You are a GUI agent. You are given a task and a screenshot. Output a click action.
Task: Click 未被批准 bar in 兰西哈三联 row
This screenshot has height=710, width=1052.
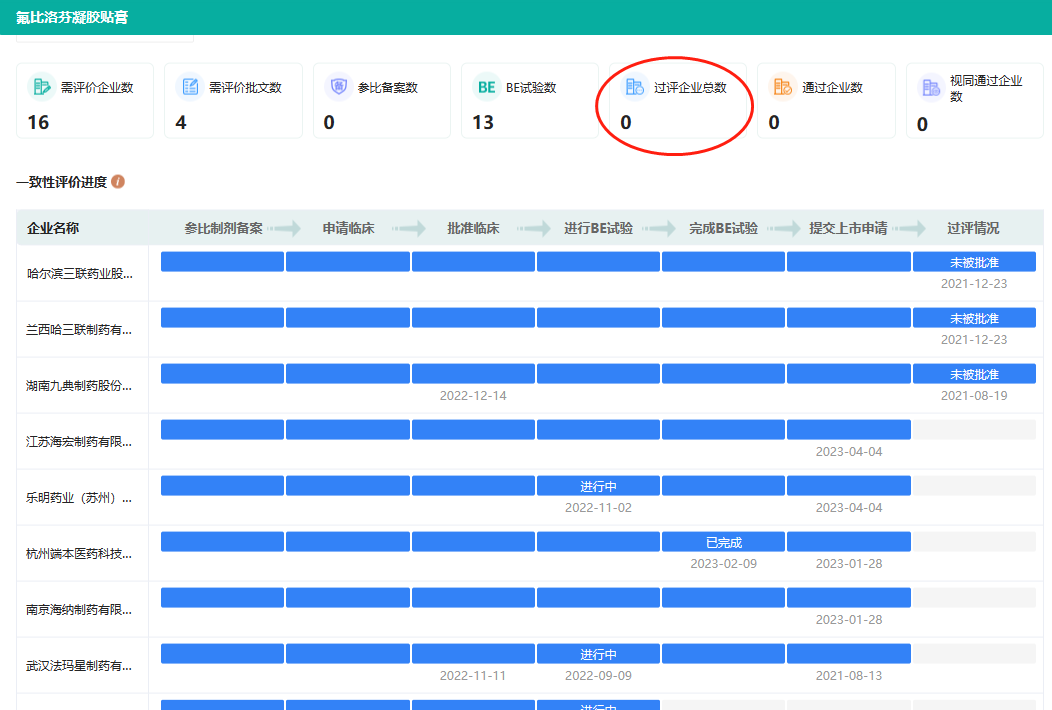pyautogui.click(x=974, y=318)
